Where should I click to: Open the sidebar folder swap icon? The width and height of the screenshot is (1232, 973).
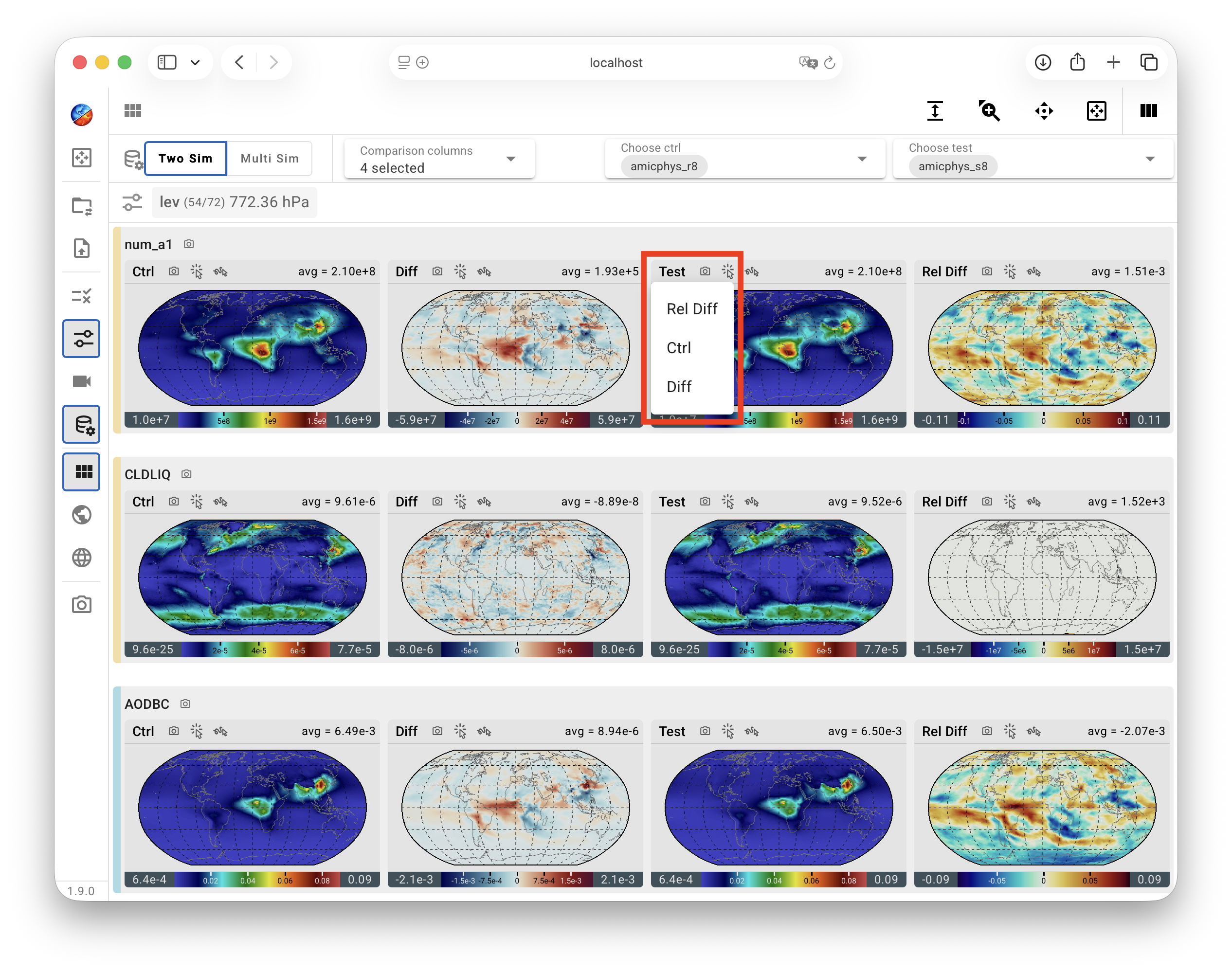81,206
